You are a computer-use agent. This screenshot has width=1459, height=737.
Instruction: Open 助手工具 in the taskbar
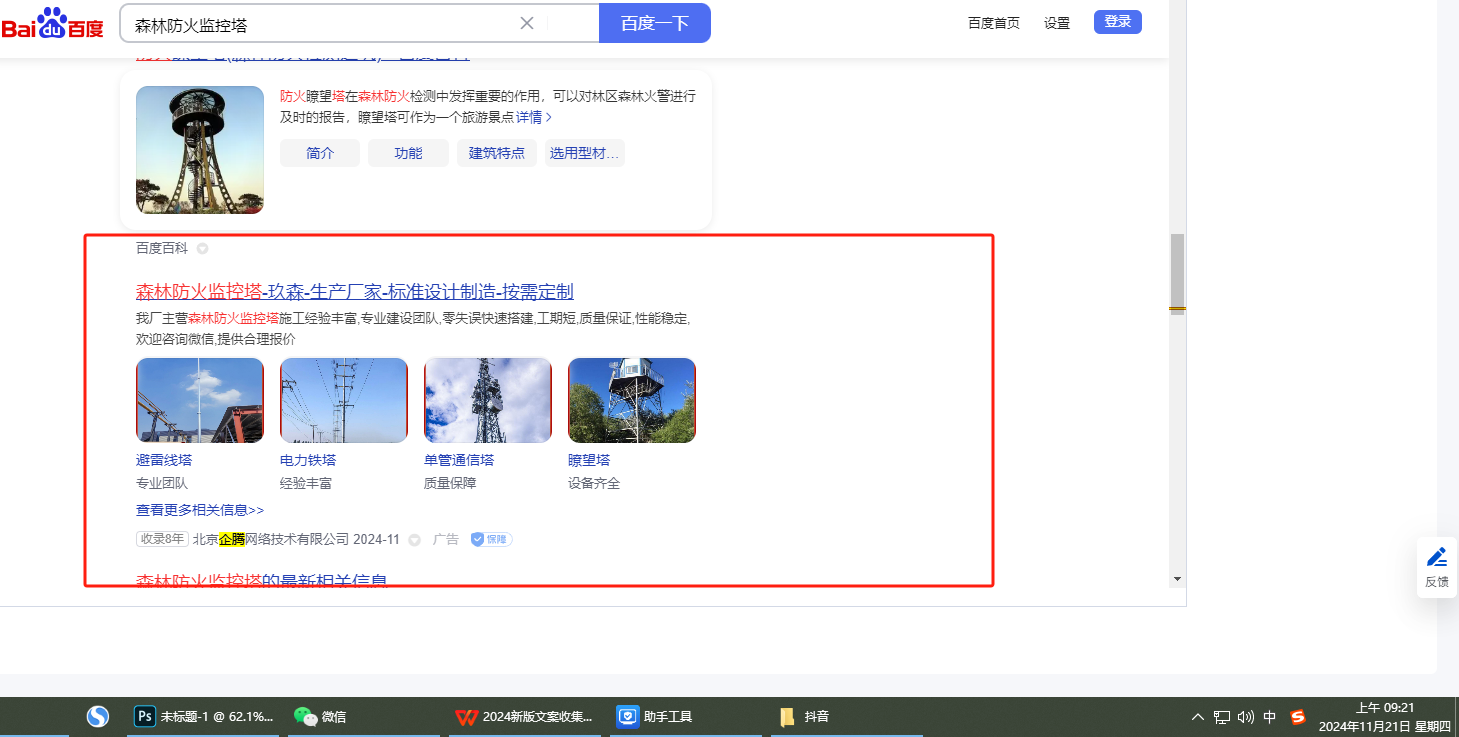[654, 717]
